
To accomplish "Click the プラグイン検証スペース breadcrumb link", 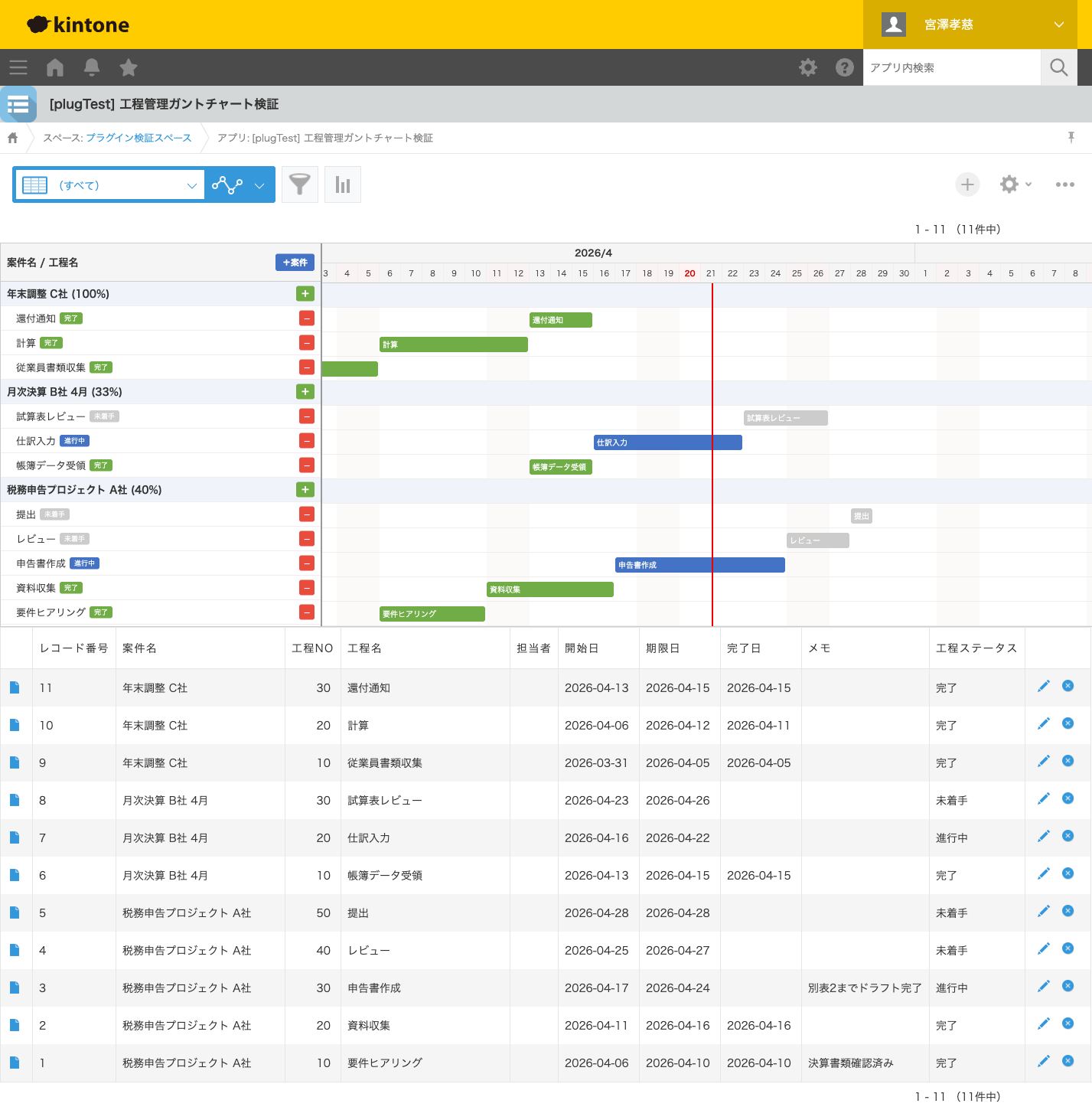I will 139,138.
